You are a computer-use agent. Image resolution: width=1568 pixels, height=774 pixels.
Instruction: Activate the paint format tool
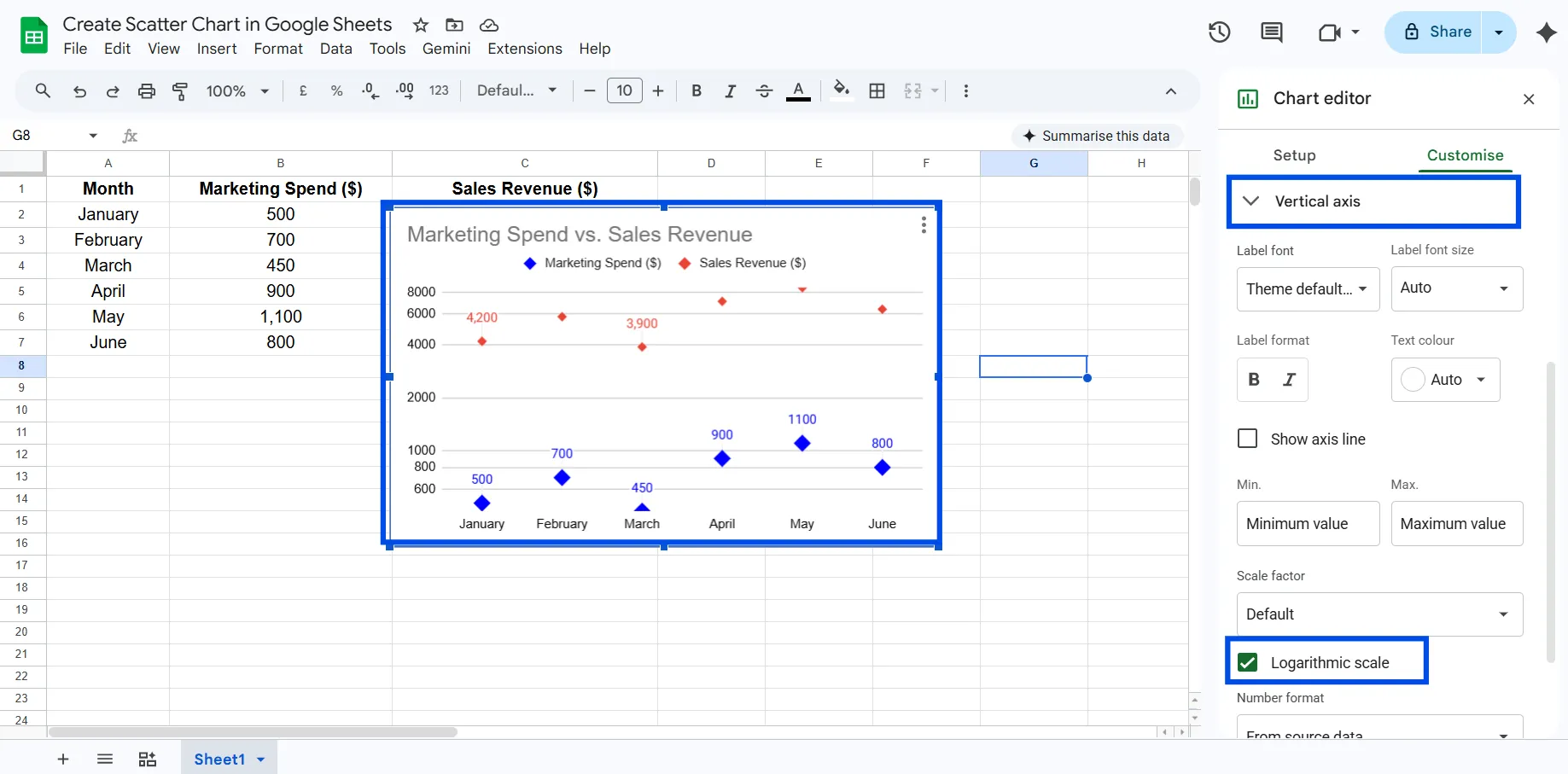180,91
